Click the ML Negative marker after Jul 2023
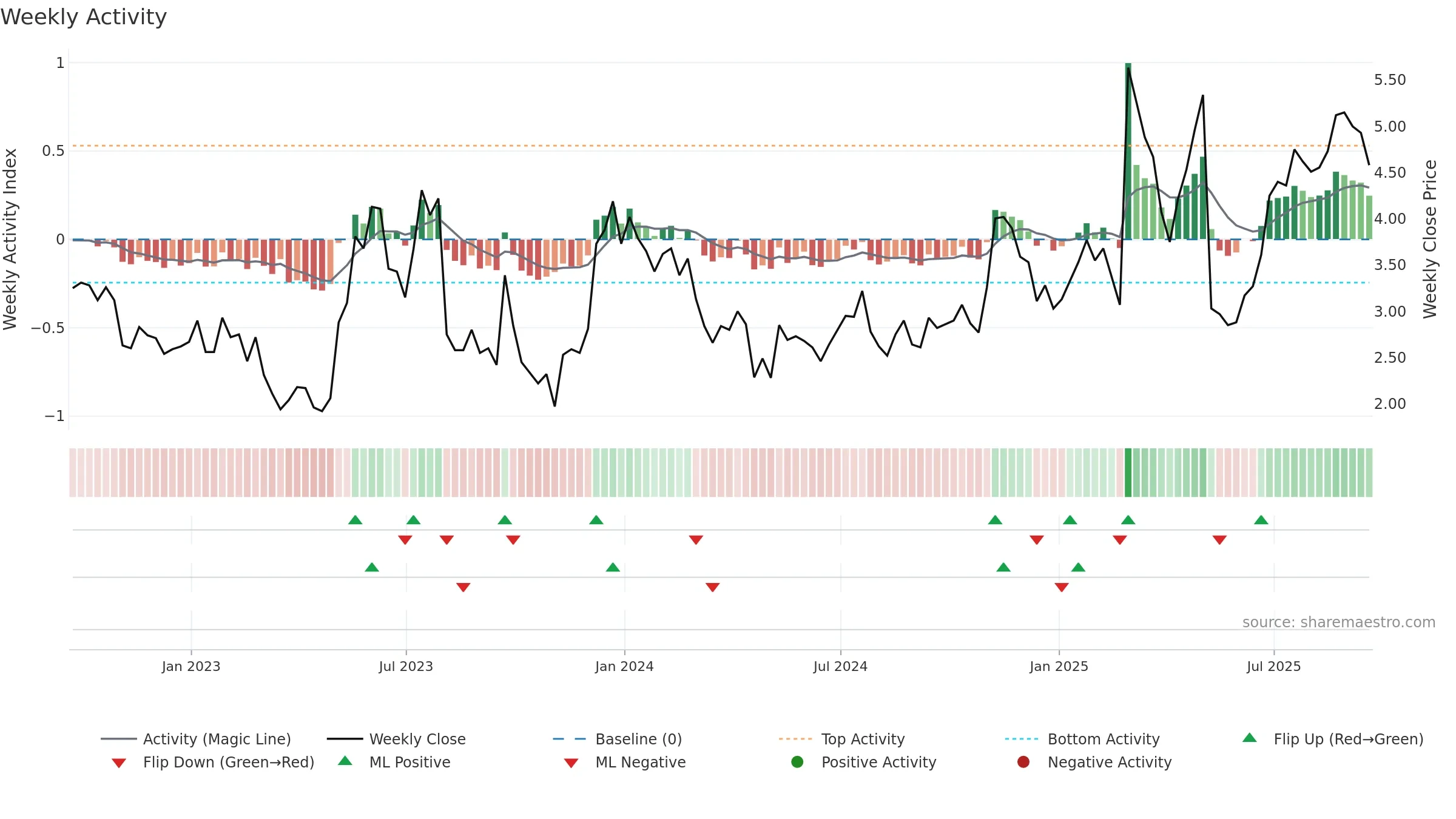The image size is (1456, 819). click(x=463, y=587)
